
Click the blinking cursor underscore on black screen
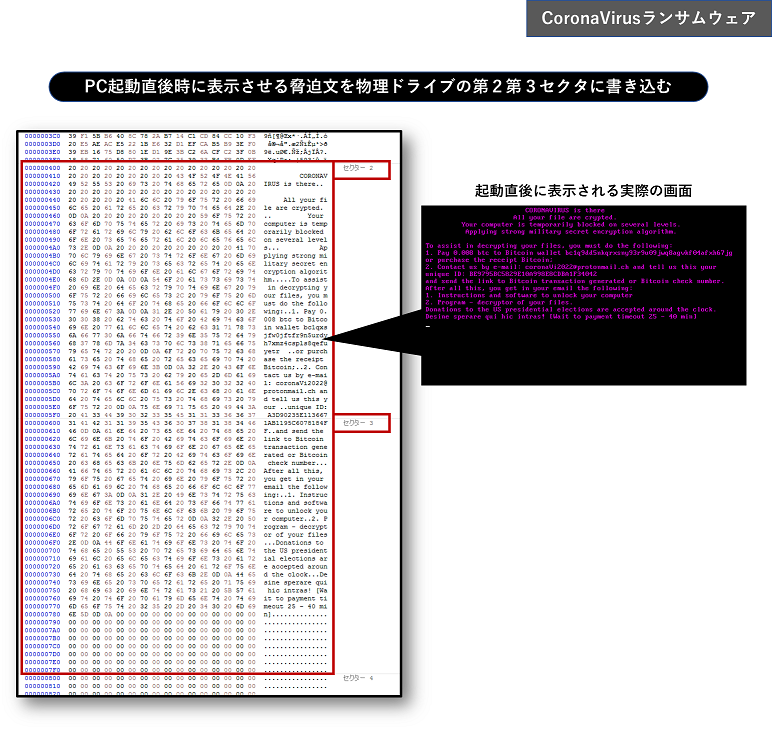pos(428,326)
